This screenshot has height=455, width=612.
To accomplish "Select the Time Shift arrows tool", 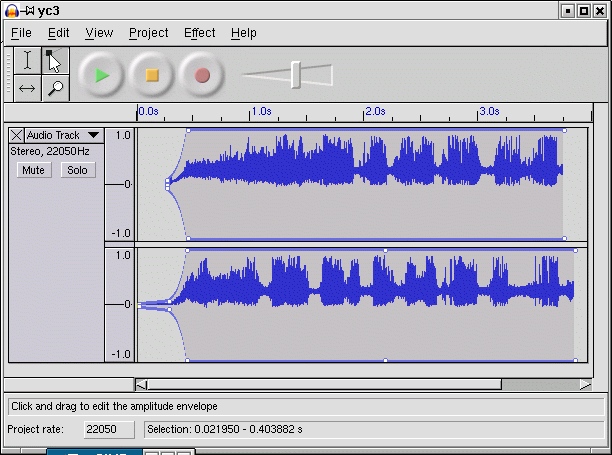I will (x=28, y=88).
